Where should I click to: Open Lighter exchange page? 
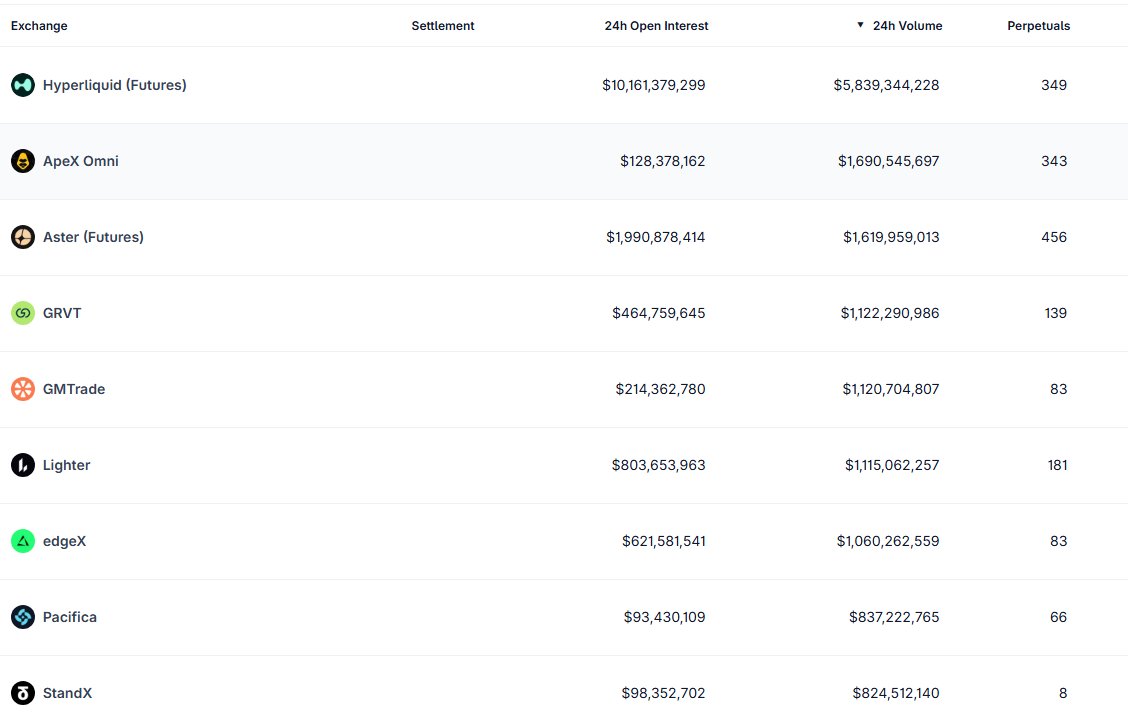pyautogui.click(x=66, y=465)
